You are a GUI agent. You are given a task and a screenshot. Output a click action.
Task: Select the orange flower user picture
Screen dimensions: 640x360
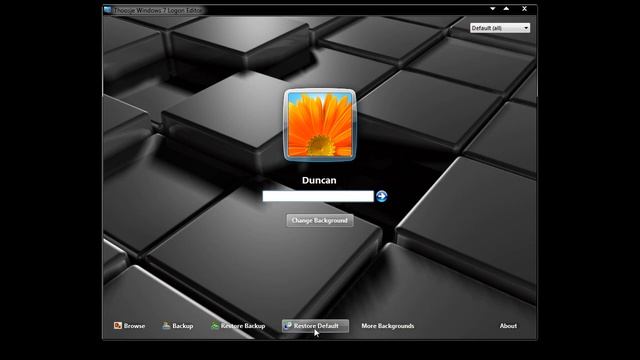[320, 124]
